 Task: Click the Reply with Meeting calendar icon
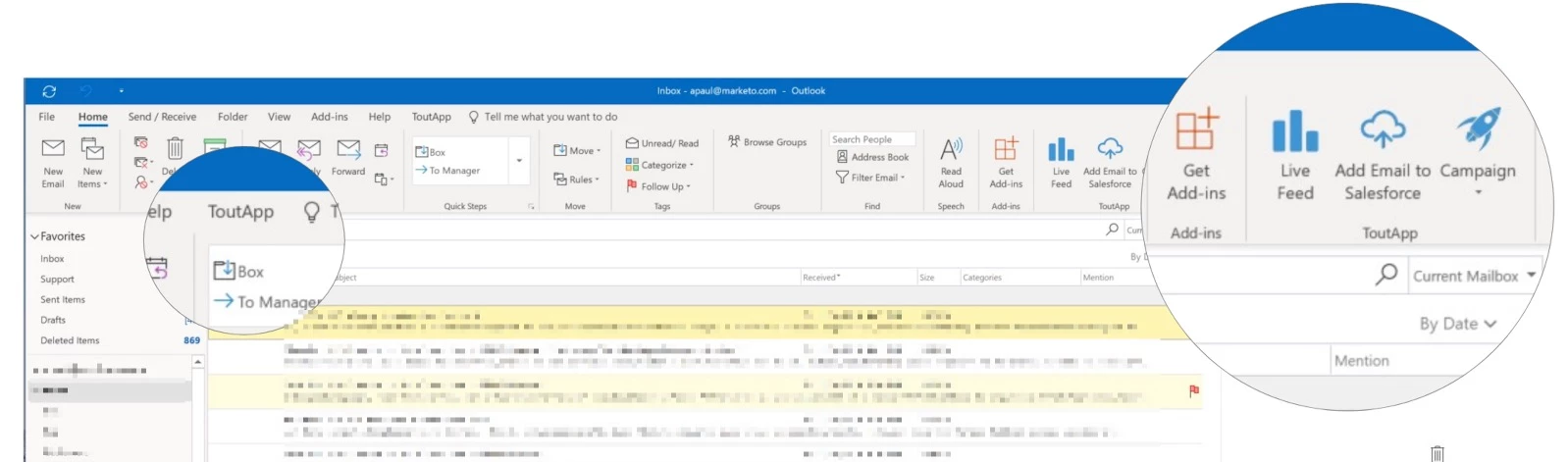pos(382,150)
